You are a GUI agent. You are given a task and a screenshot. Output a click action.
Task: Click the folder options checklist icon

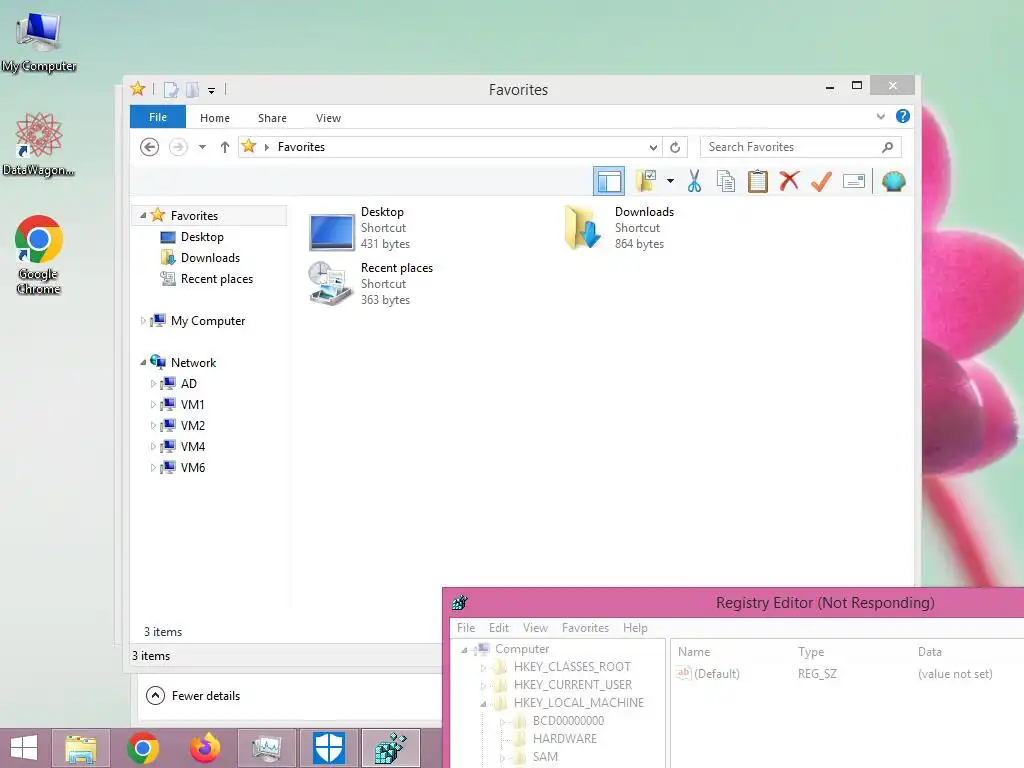pyautogui.click(x=645, y=181)
